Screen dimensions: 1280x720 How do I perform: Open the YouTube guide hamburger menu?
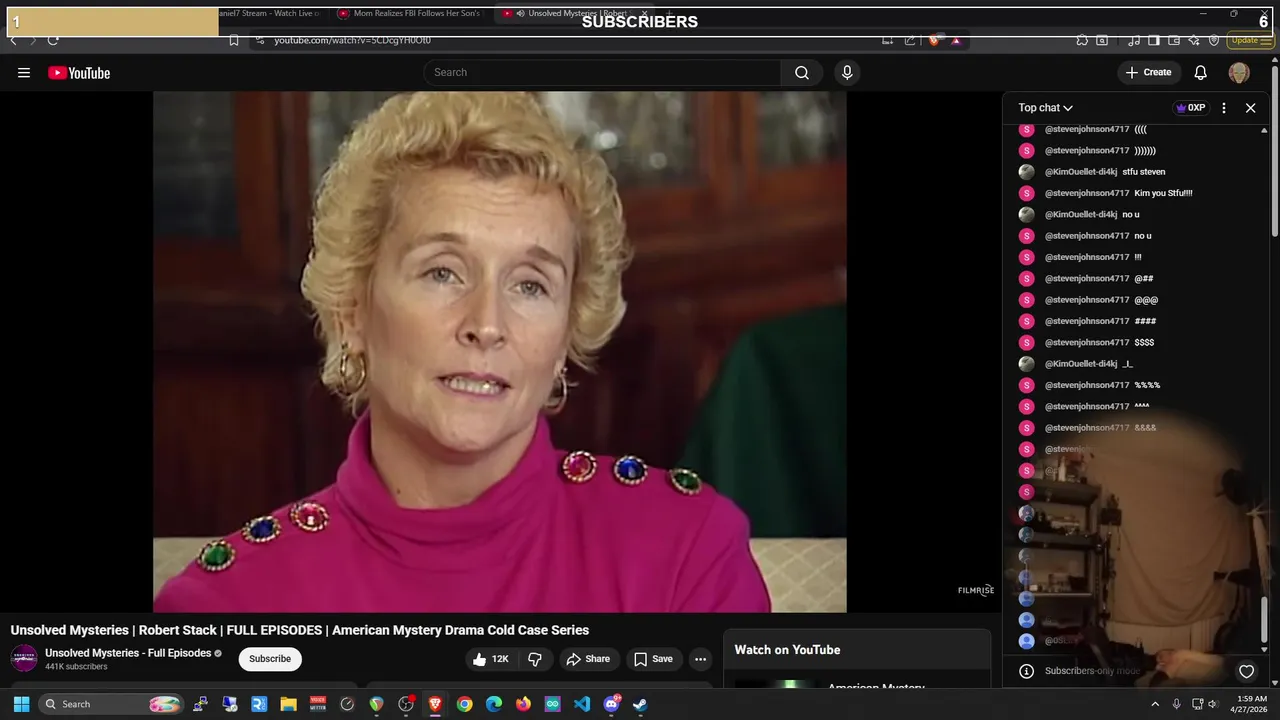point(24,73)
